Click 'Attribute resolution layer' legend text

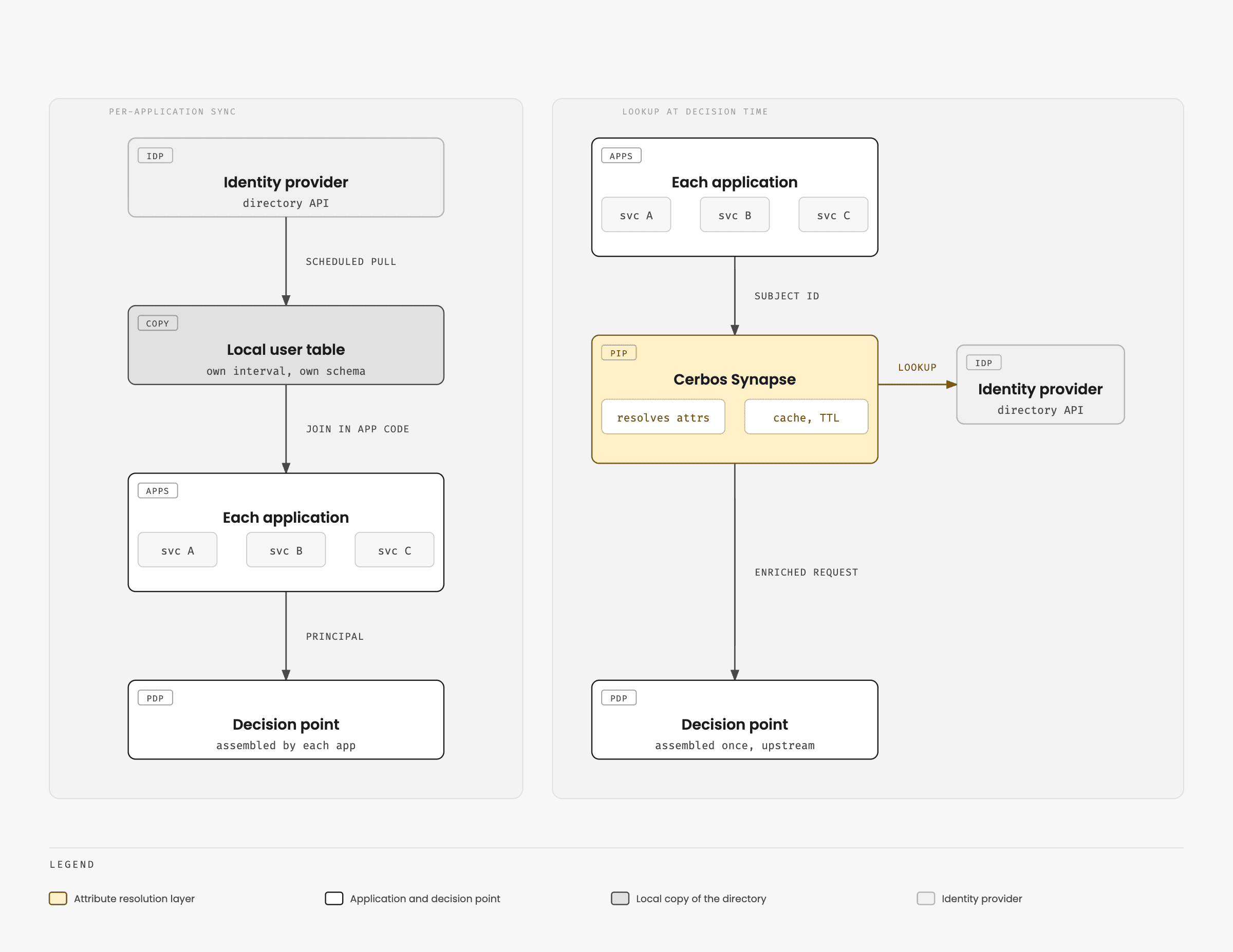[135, 899]
